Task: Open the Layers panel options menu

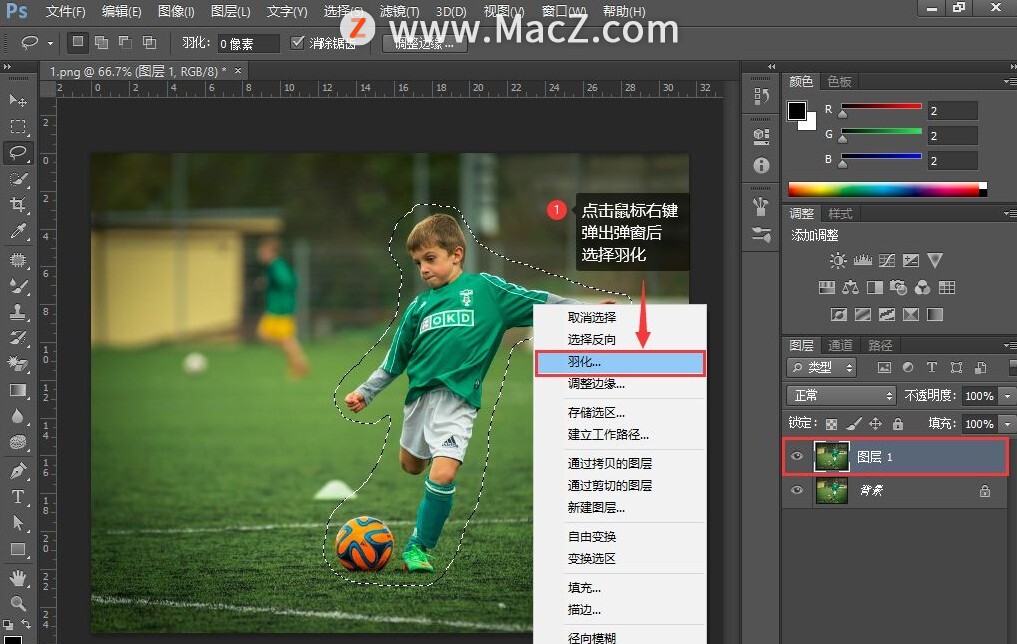Action: [1009, 346]
